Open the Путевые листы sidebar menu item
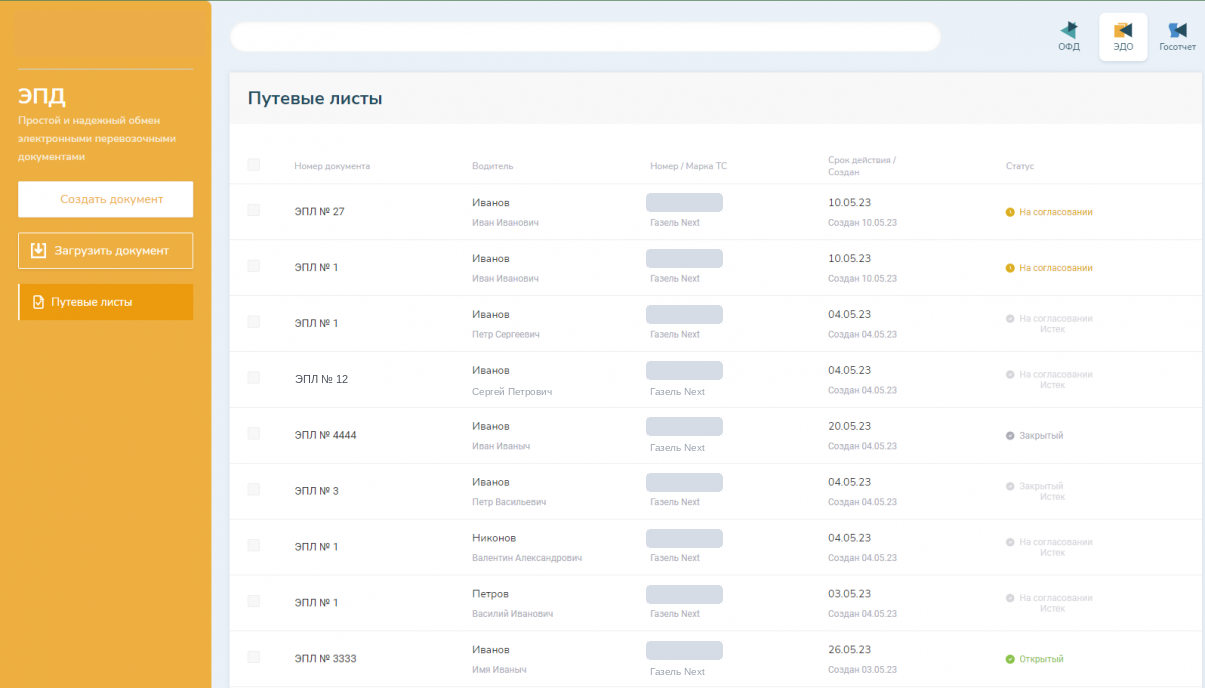This screenshot has height=688, width=1205. [x=106, y=302]
